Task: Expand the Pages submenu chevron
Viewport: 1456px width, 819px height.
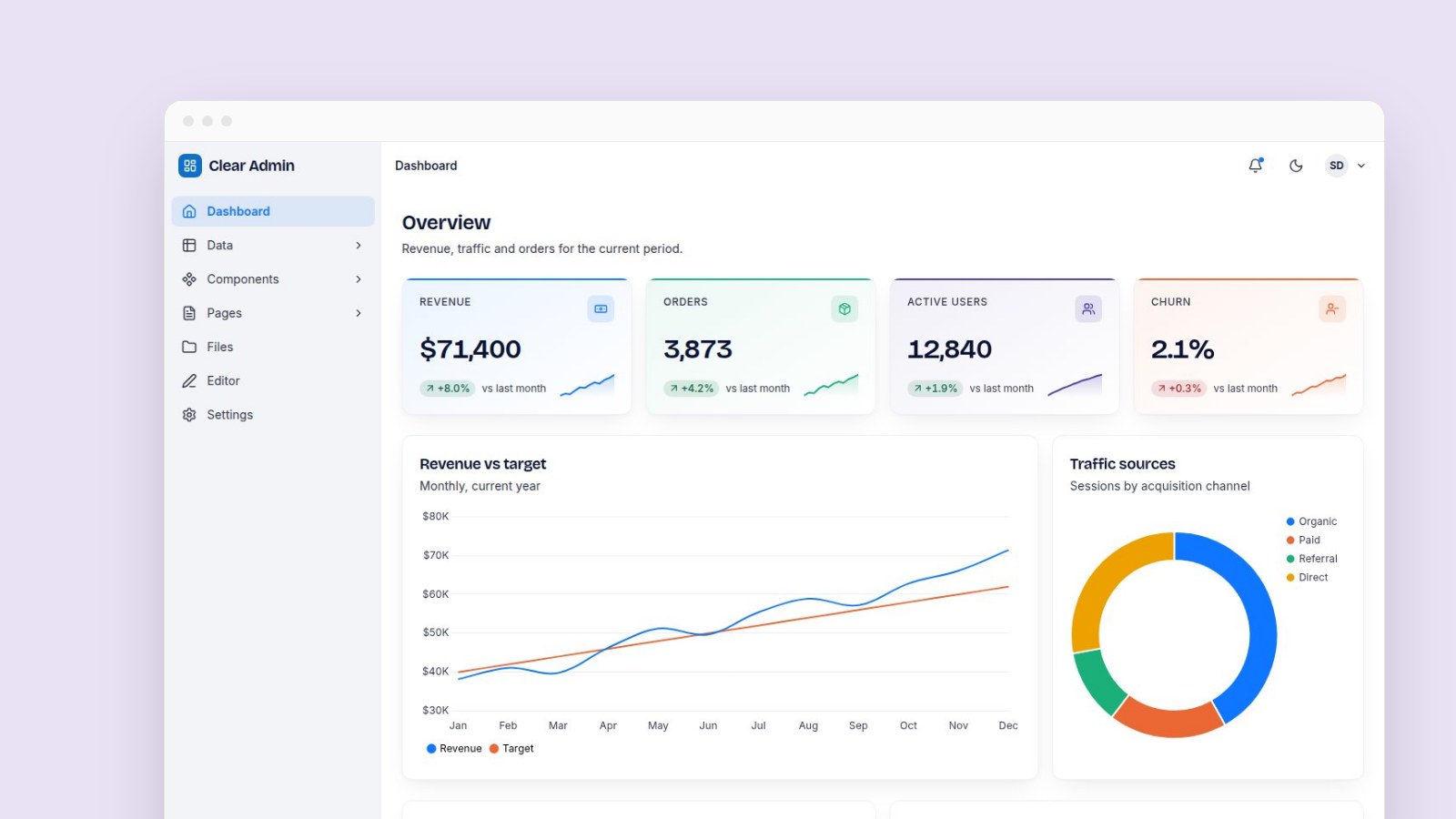Action: click(x=359, y=312)
